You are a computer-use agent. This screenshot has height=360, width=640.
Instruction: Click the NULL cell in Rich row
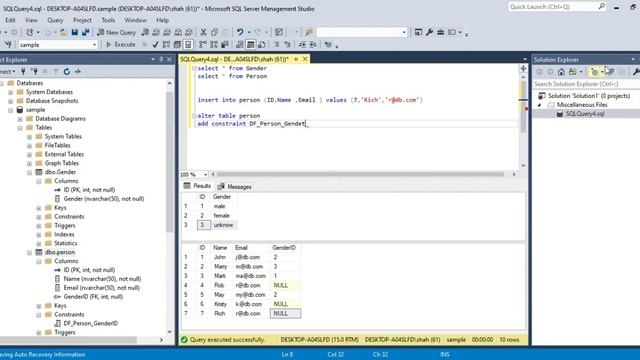pos(285,313)
